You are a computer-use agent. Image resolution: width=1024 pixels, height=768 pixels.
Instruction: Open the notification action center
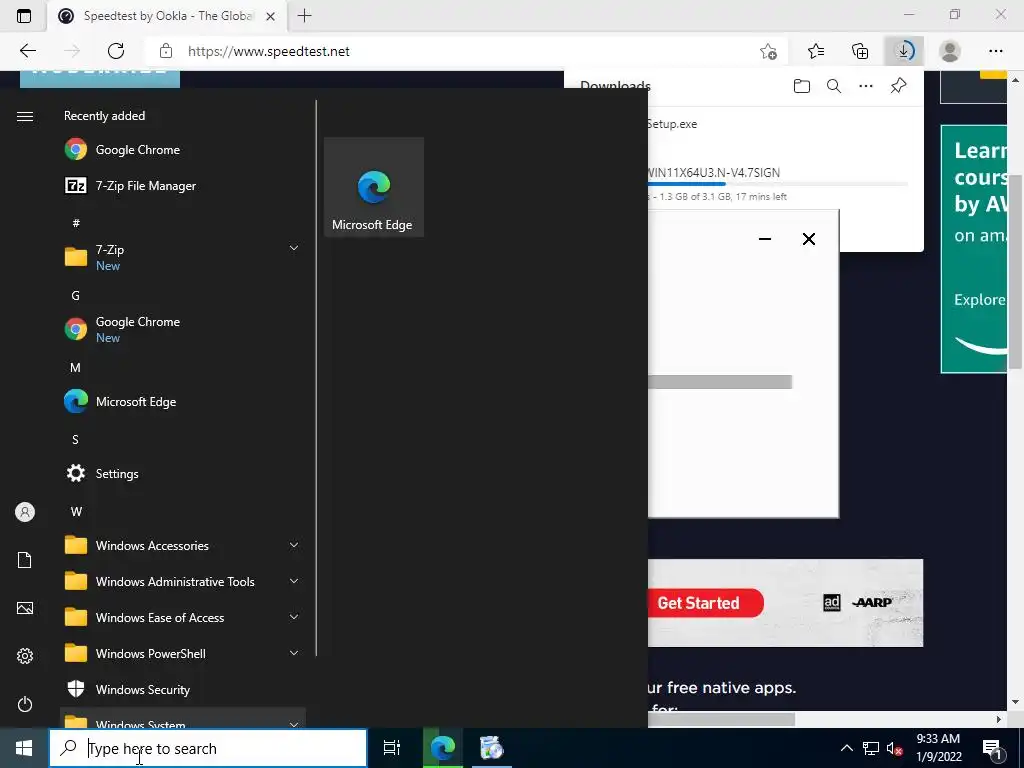click(x=992, y=748)
